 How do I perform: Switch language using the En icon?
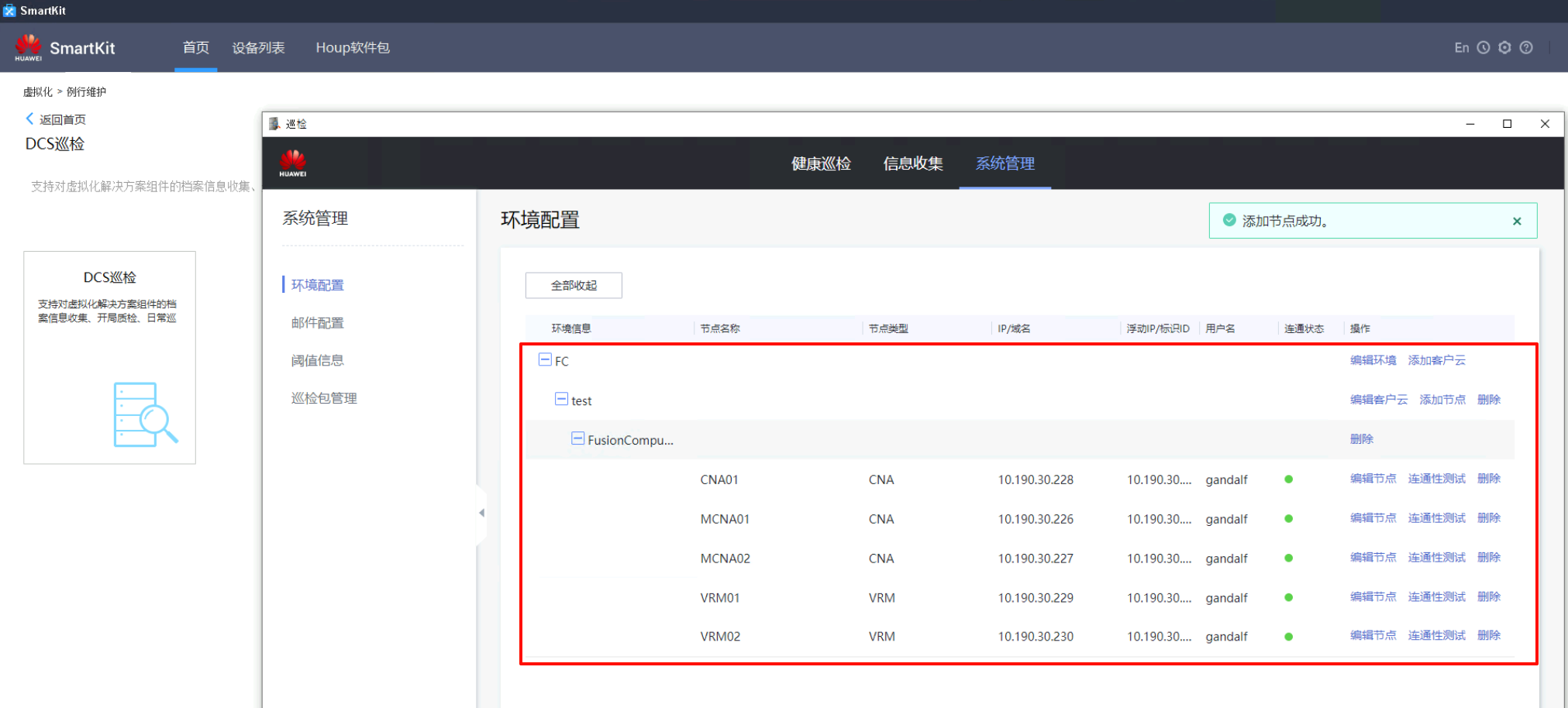(x=1461, y=47)
